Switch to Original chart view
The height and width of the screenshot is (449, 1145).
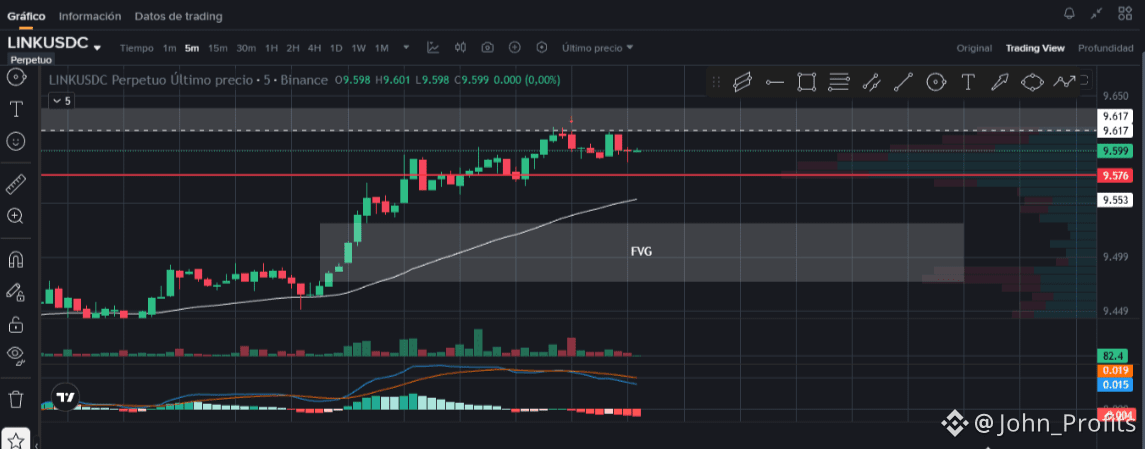[x=974, y=48]
